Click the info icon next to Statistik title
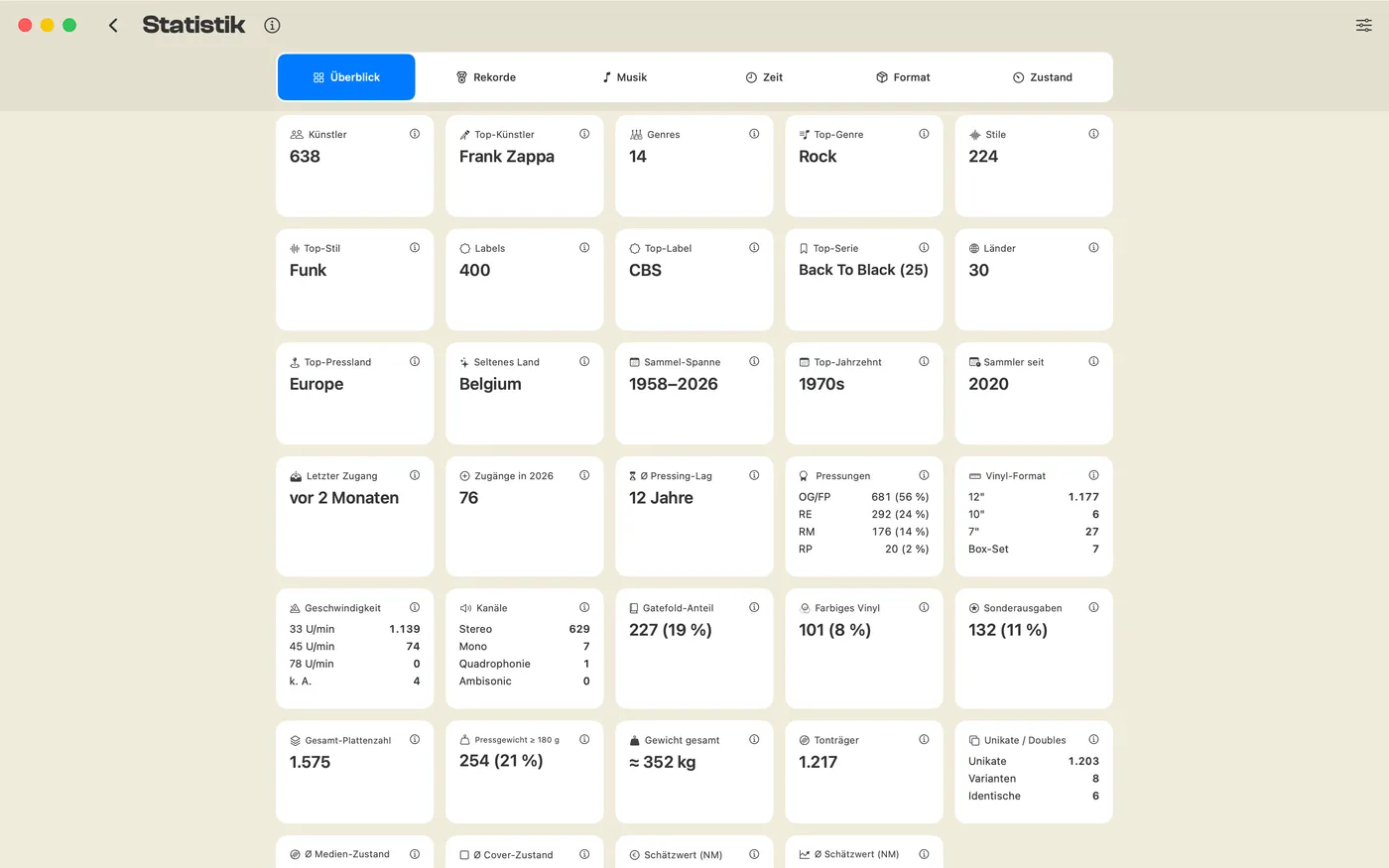Screen dimensions: 1389x868 [272, 25]
